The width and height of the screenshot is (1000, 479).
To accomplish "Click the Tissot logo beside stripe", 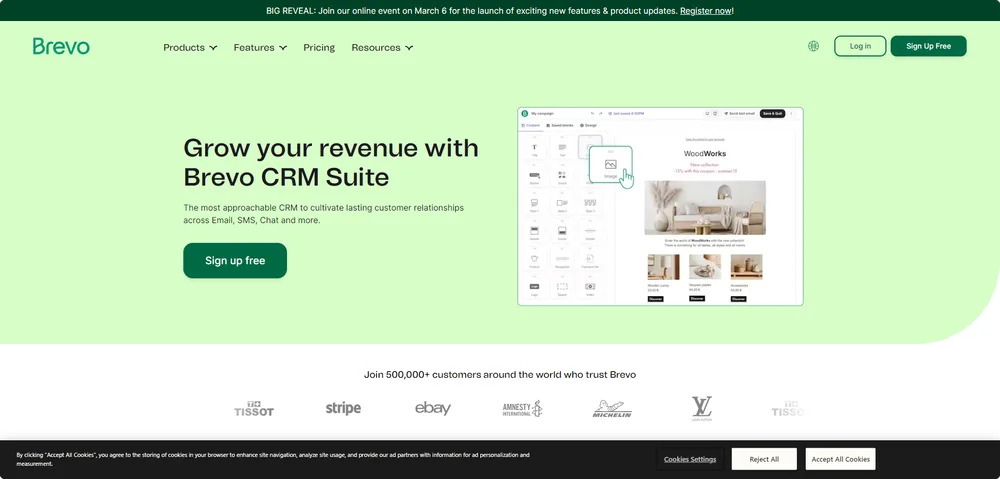I will point(254,409).
